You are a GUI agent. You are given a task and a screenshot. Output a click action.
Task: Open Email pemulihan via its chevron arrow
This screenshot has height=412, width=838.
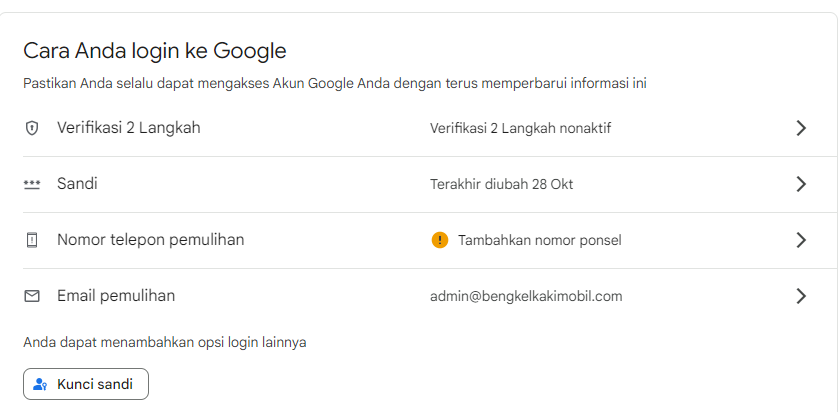pyautogui.click(x=801, y=296)
